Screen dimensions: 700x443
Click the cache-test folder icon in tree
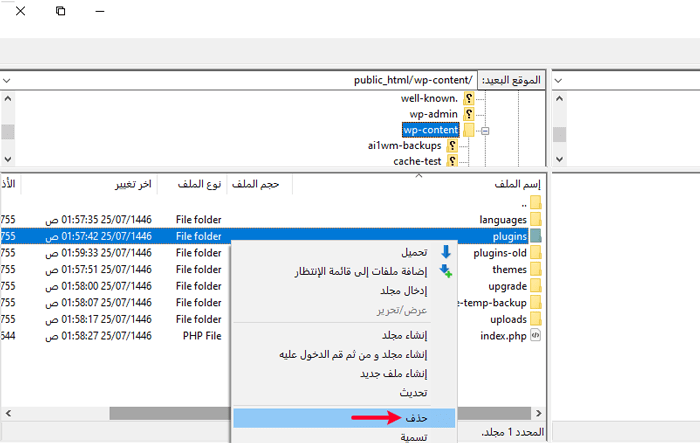tap(452, 161)
